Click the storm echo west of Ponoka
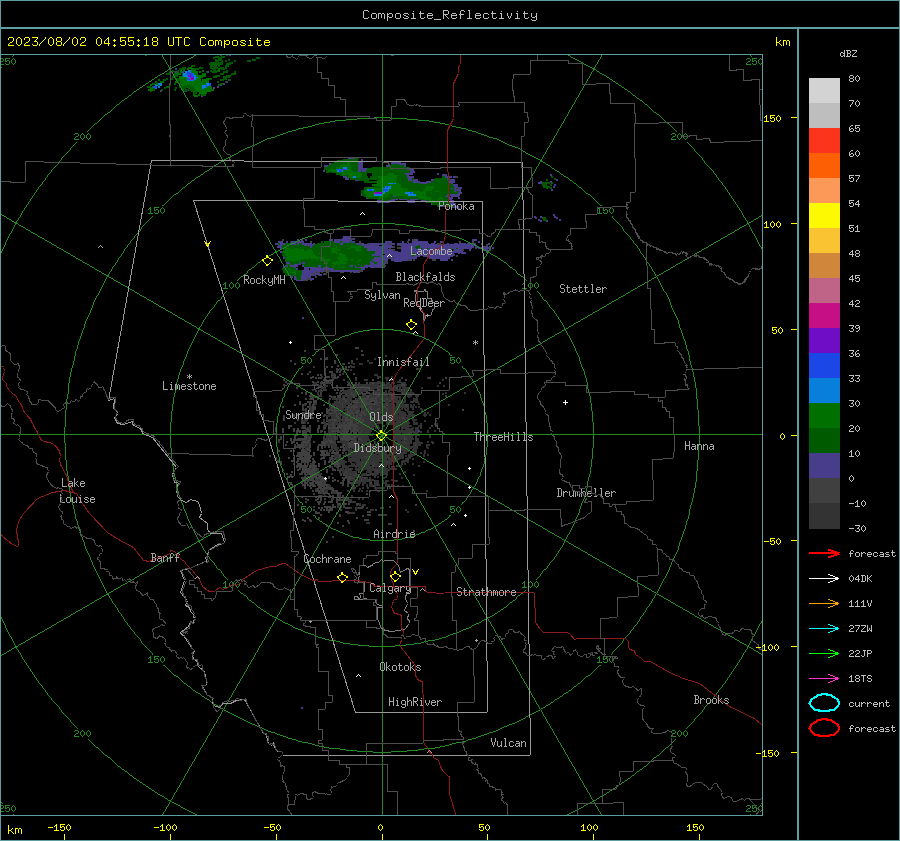900x841 pixels. click(x=393, y=180)
